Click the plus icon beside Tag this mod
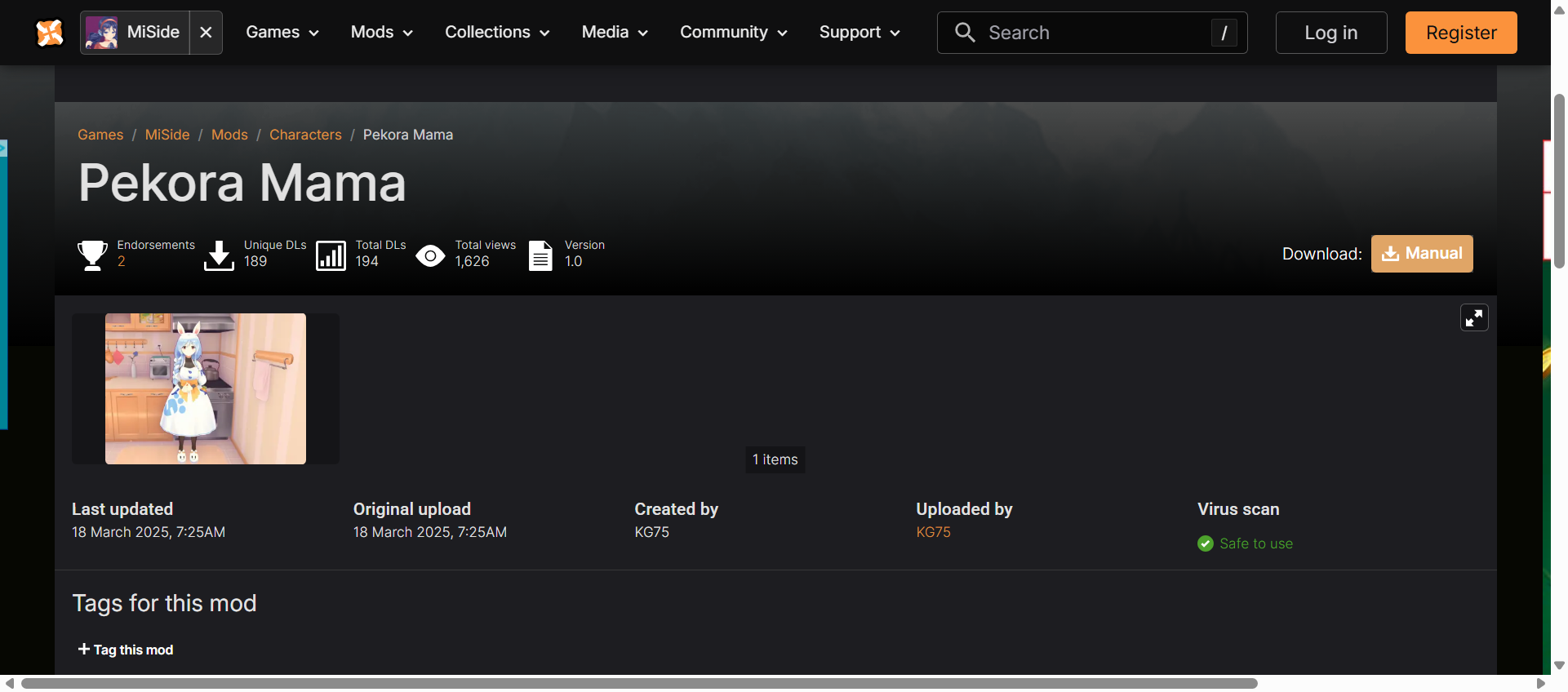Image resolution: width=1568 pixels, height=692 pixels. (83, 649)
